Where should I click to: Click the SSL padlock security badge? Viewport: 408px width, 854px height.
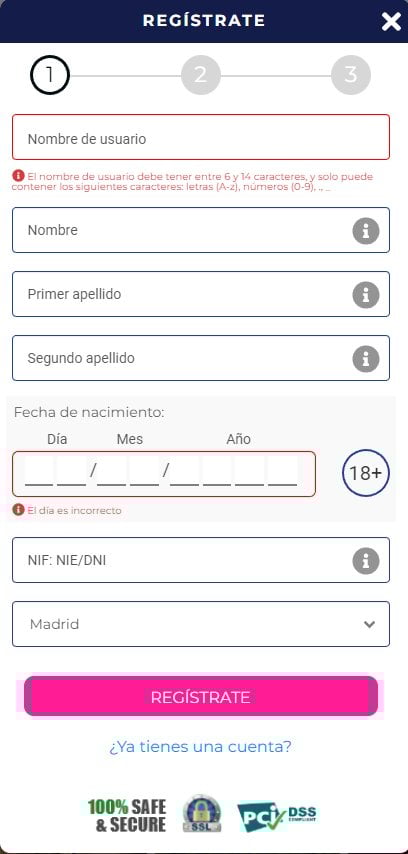click(202, 813)
